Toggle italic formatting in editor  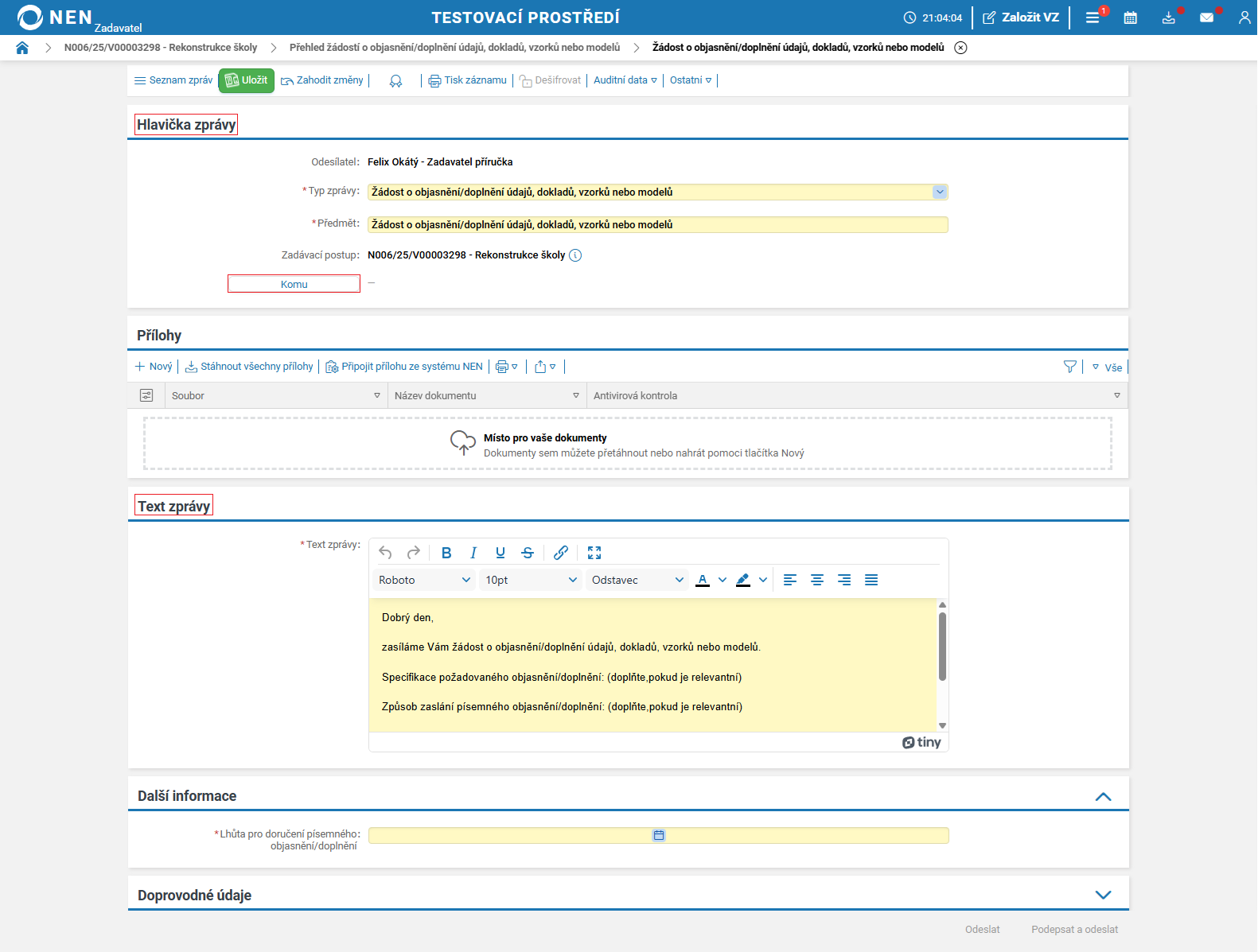point(473,553)
